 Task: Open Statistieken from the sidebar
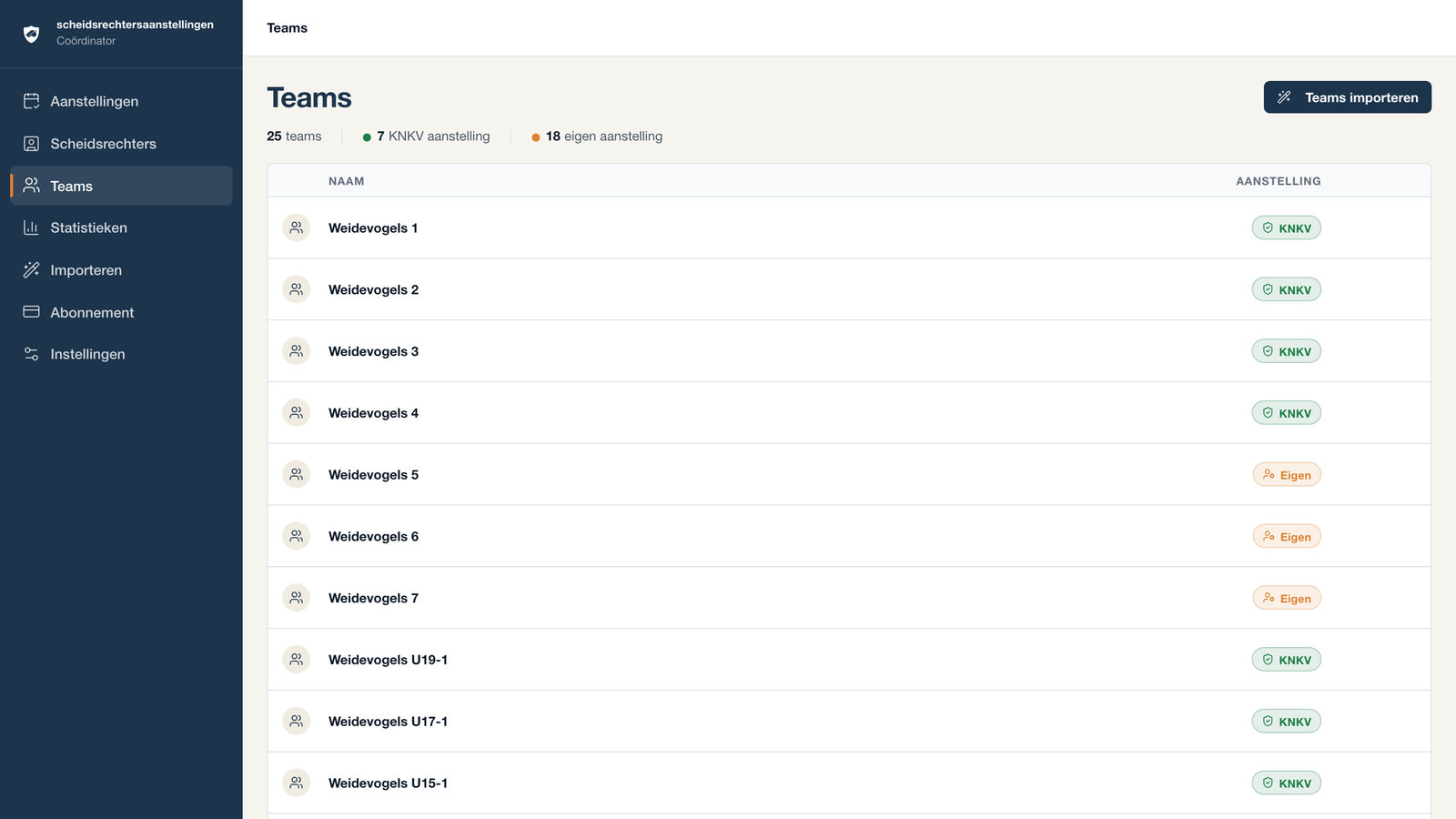click(x=121, y=227)
